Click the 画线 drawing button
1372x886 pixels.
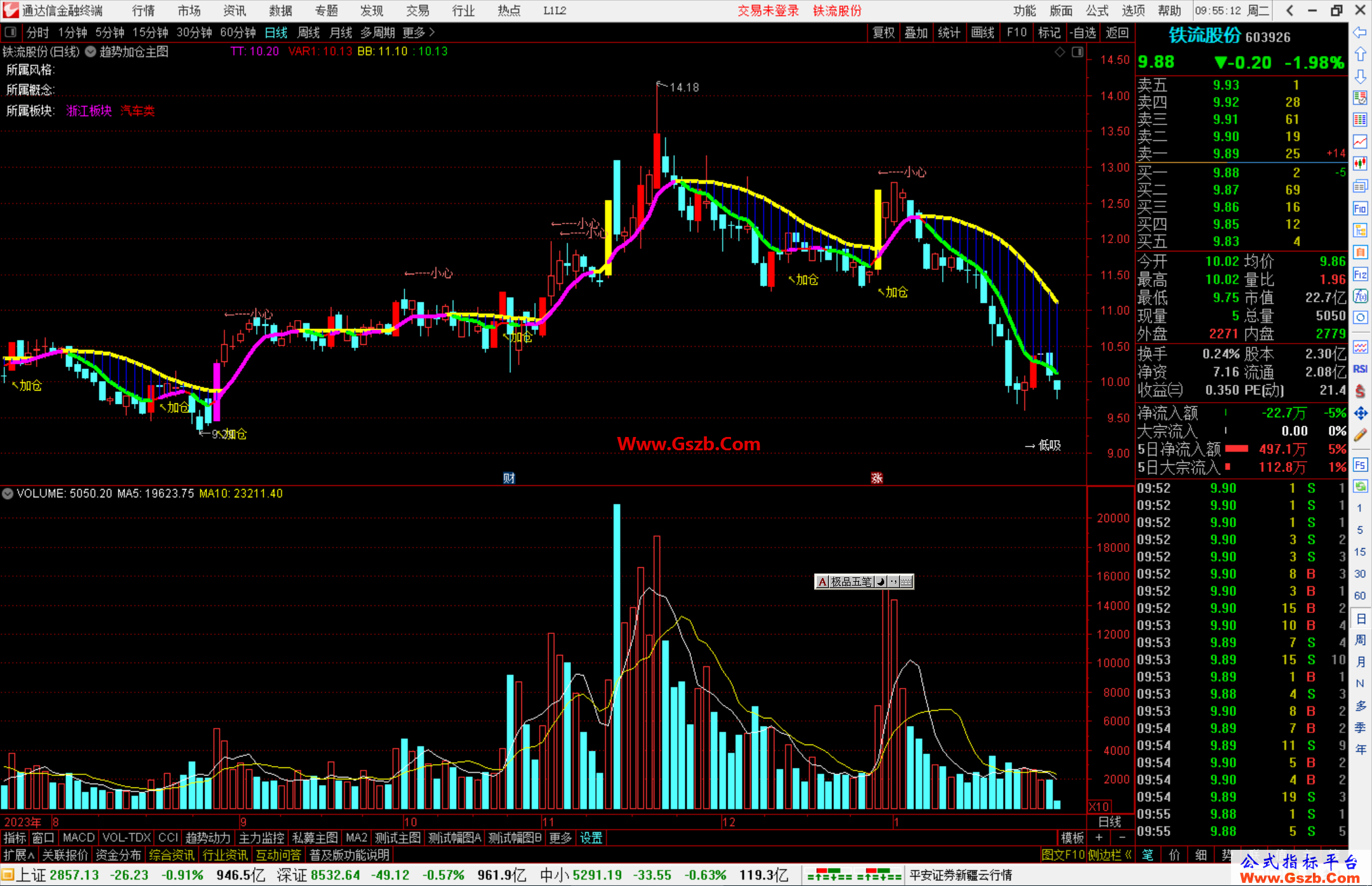983,32
